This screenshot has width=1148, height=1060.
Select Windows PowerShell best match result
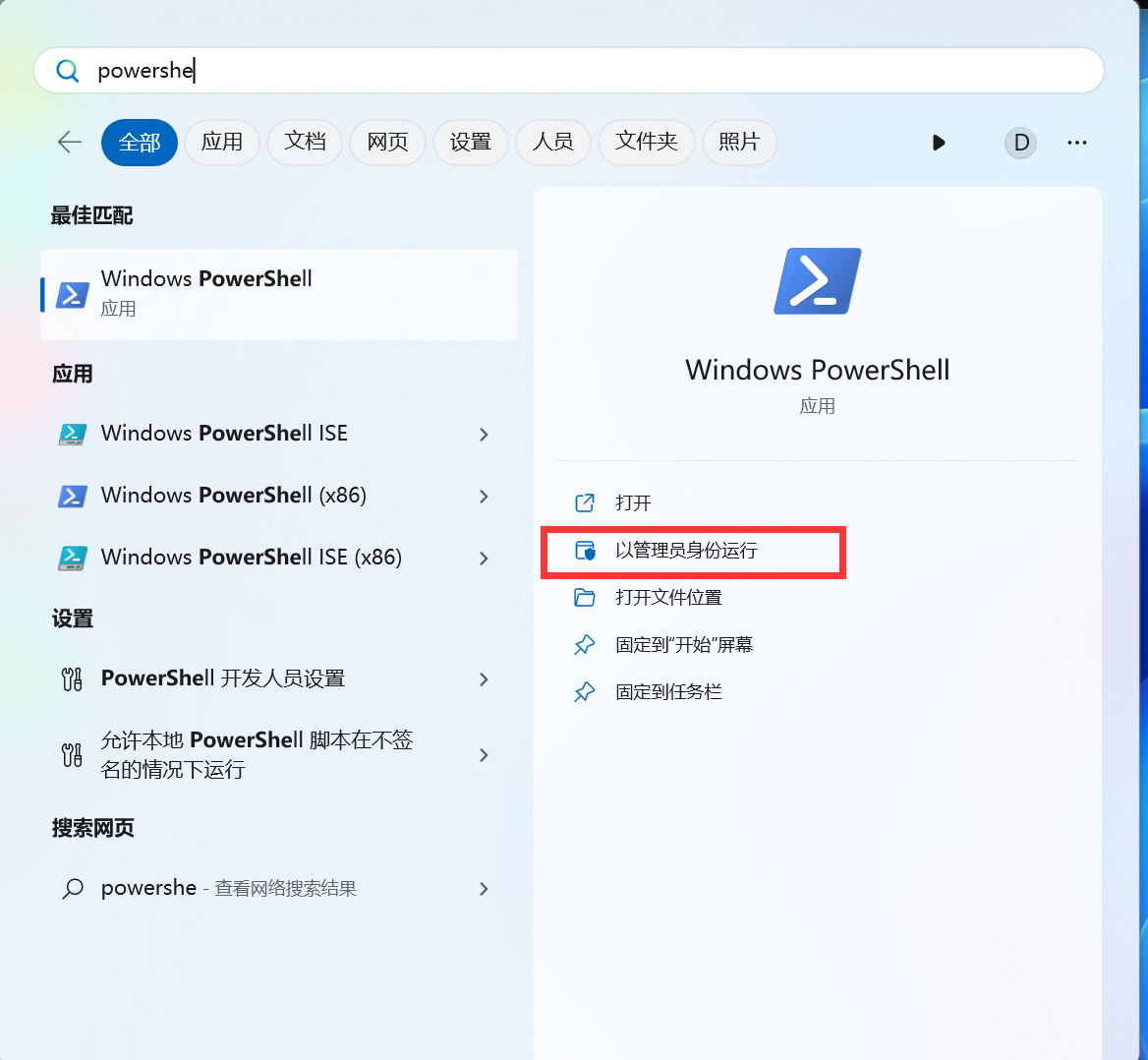pos(279,294)
